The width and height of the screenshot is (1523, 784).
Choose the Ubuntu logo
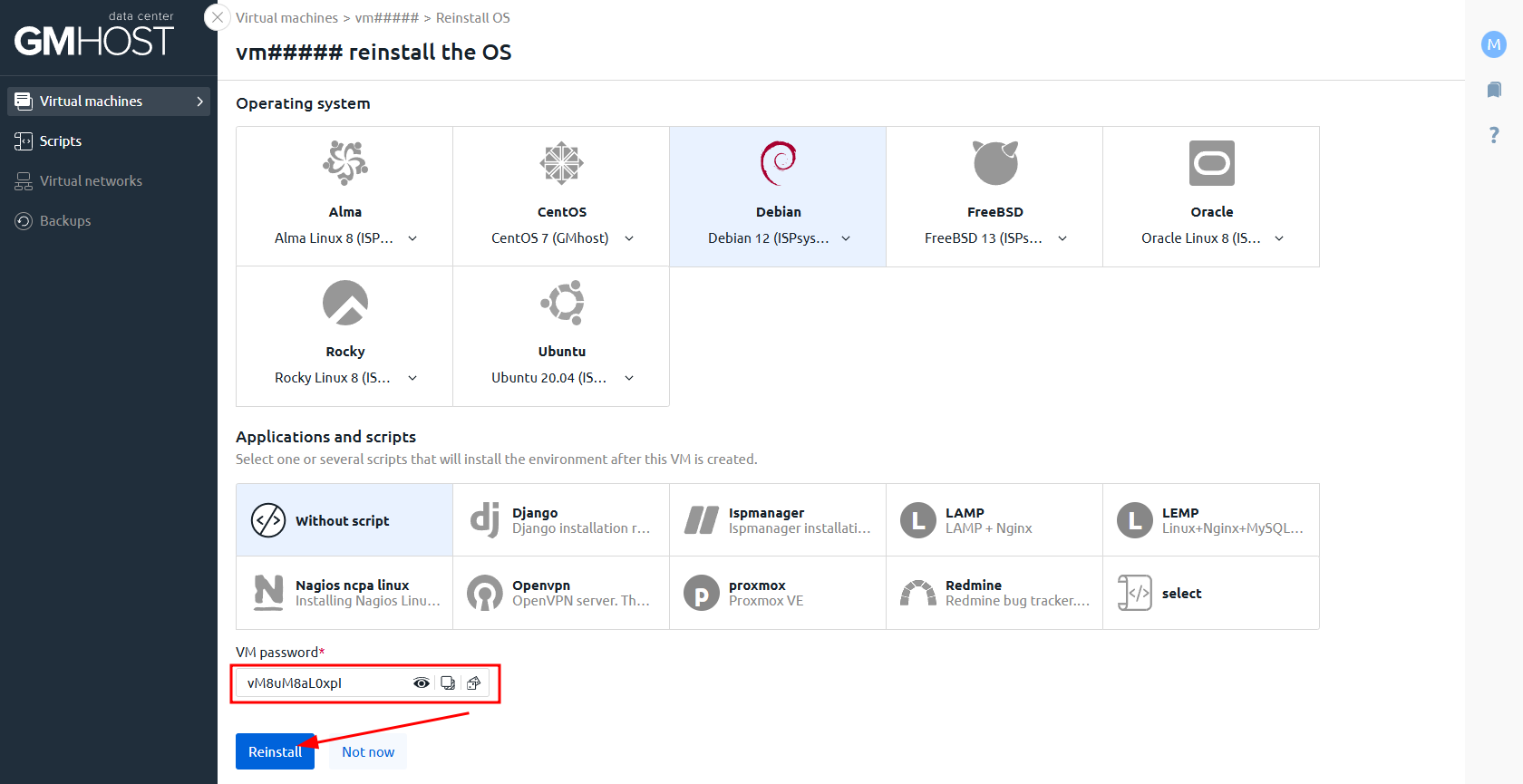click(561, 303)
